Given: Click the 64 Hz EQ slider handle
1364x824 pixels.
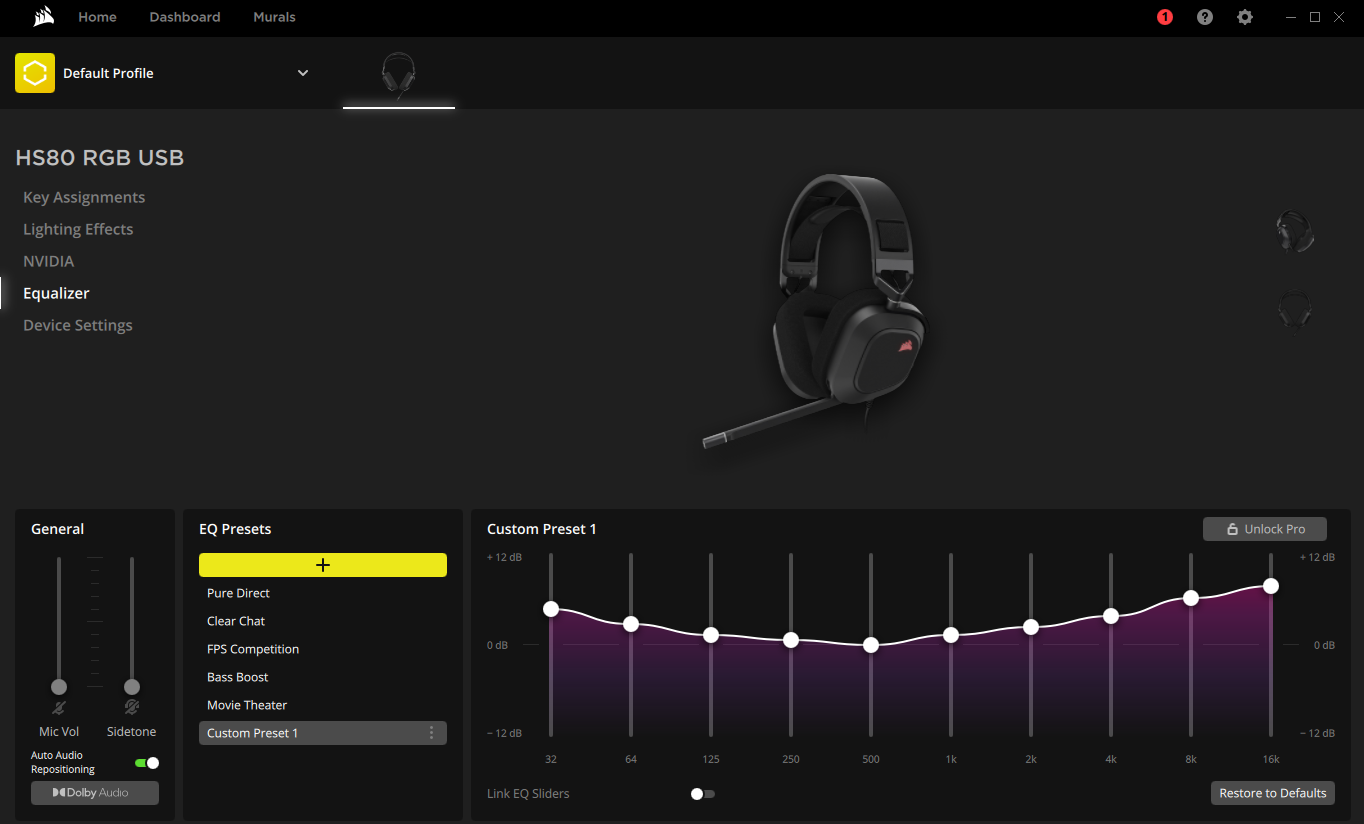Looking at the screenshot, I should 631,624.
